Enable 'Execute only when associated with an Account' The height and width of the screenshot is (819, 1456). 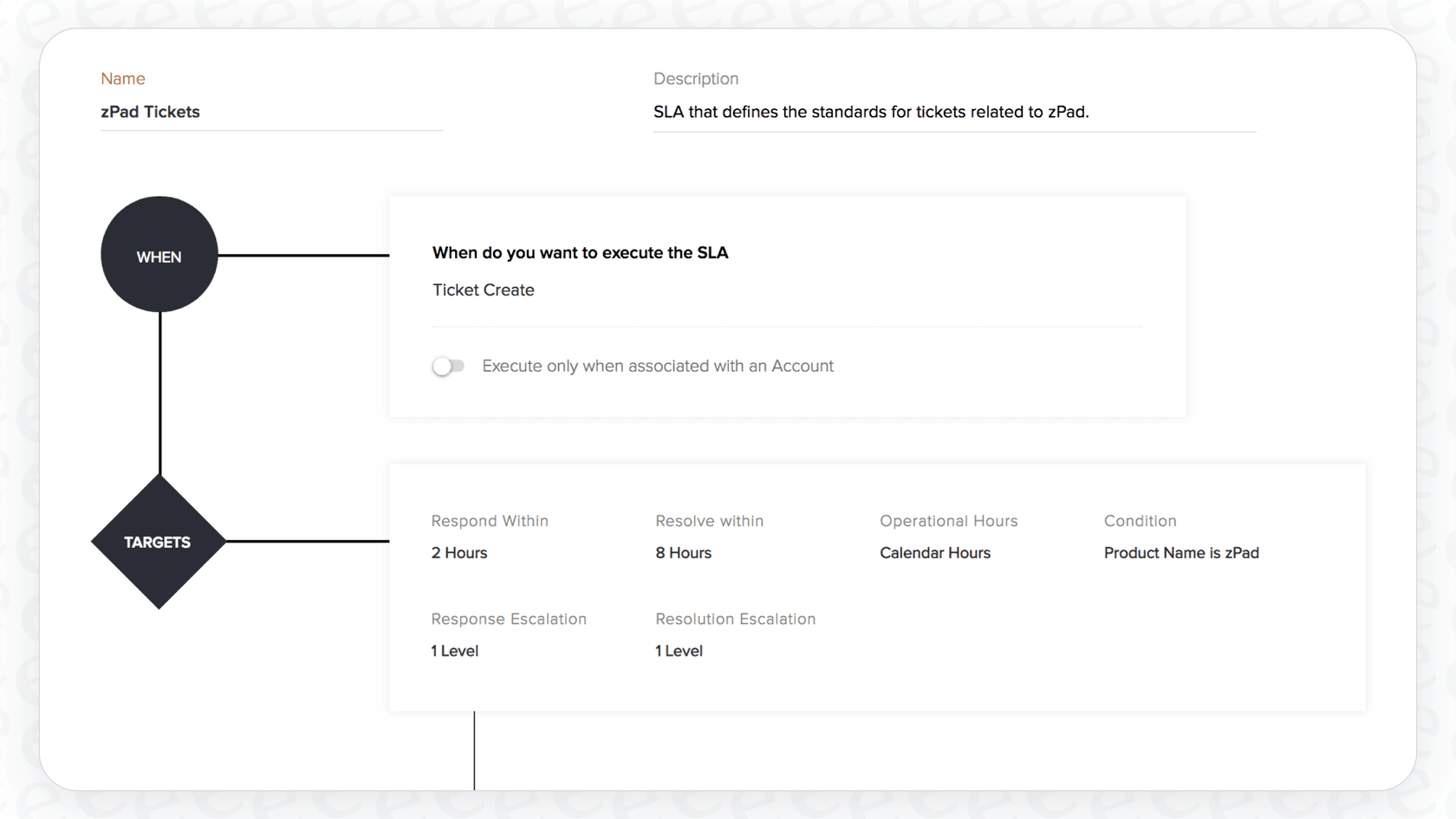coord(448,366)
